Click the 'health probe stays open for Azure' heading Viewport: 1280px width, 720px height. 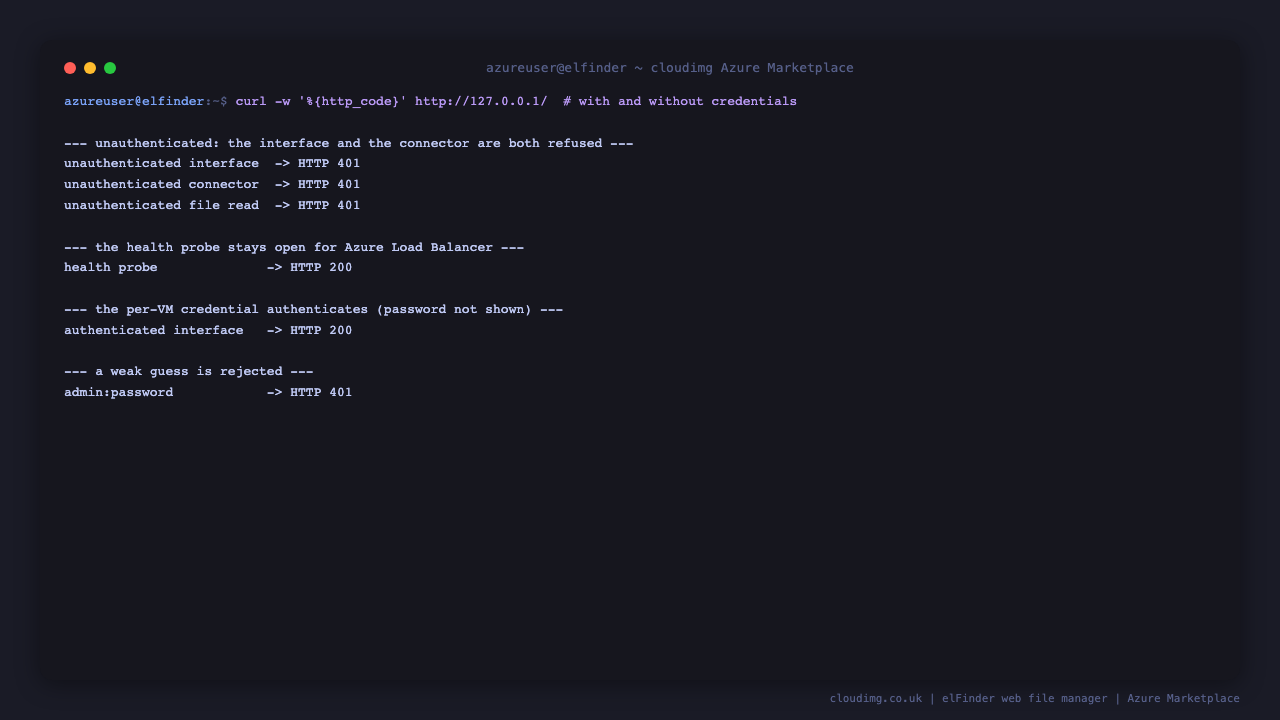(294, 248)
